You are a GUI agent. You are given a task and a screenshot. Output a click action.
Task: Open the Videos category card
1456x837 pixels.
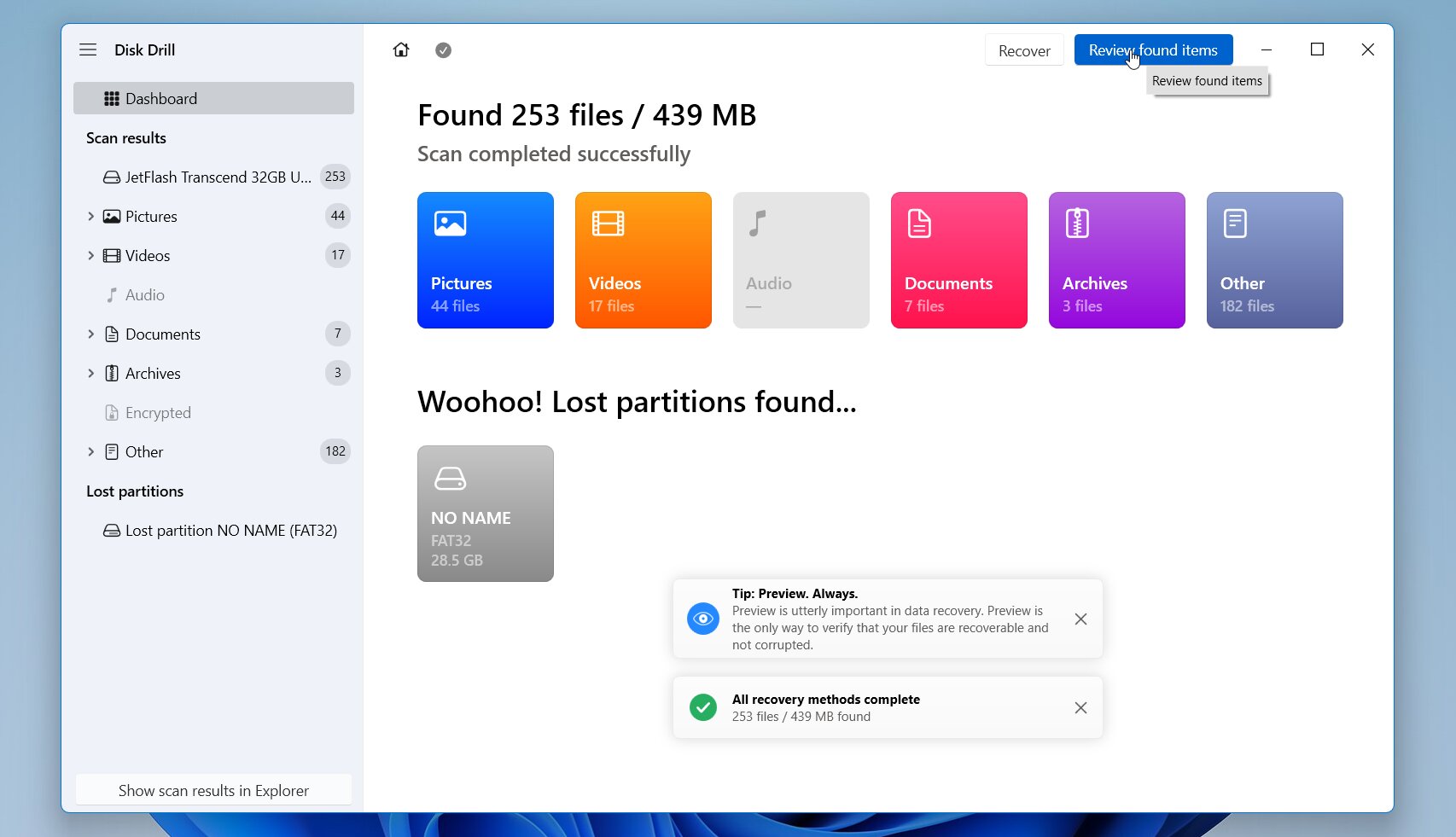(644, 260)
